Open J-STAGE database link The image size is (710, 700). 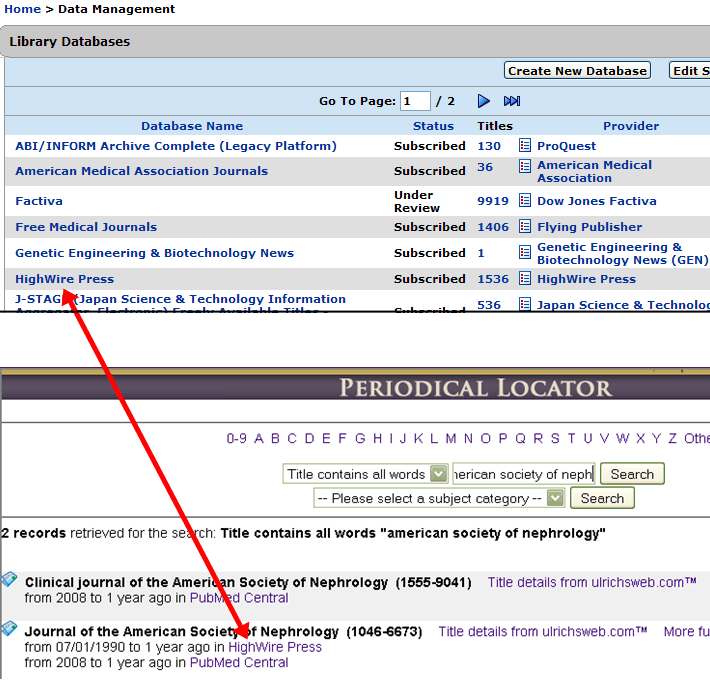(180, 302)
